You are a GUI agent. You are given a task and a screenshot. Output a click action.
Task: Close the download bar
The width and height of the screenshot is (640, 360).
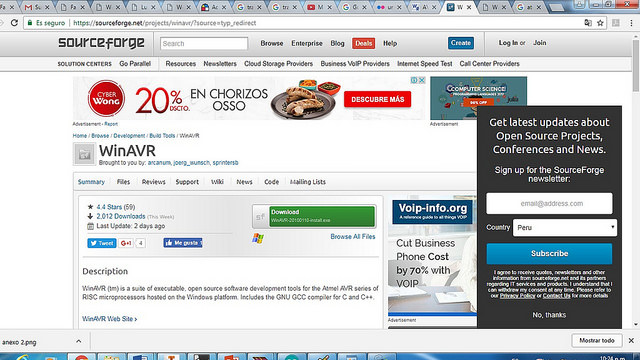pyautogui.click(x=631, y=340)
